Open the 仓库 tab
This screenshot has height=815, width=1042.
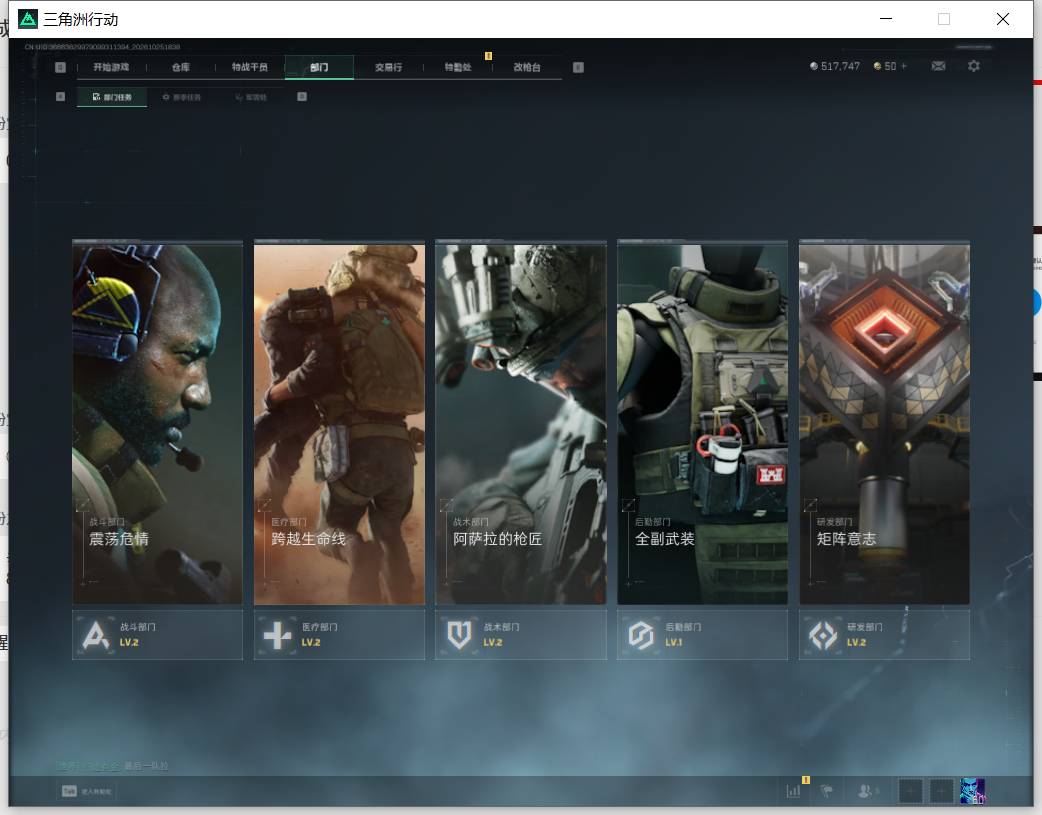point(181,67)
